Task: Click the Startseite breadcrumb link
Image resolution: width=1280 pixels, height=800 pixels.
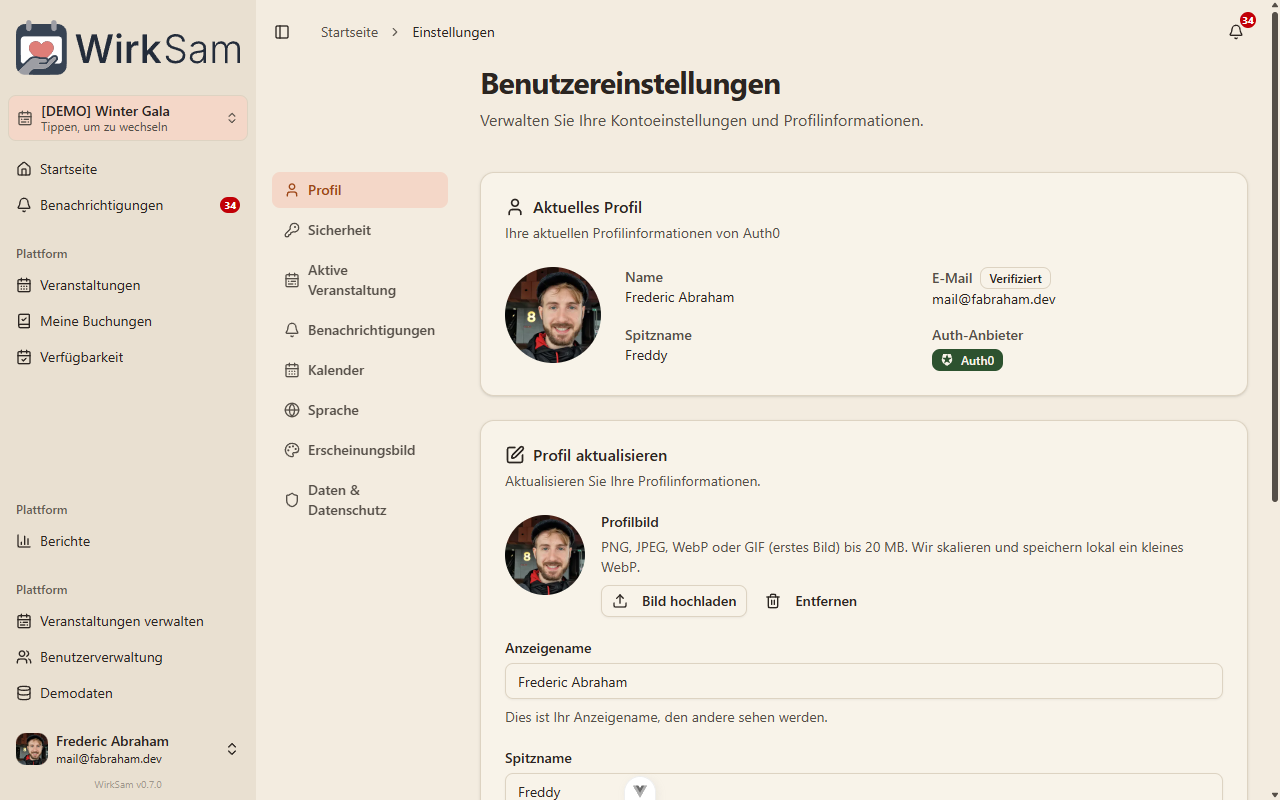Action: [x=349, y=32]
